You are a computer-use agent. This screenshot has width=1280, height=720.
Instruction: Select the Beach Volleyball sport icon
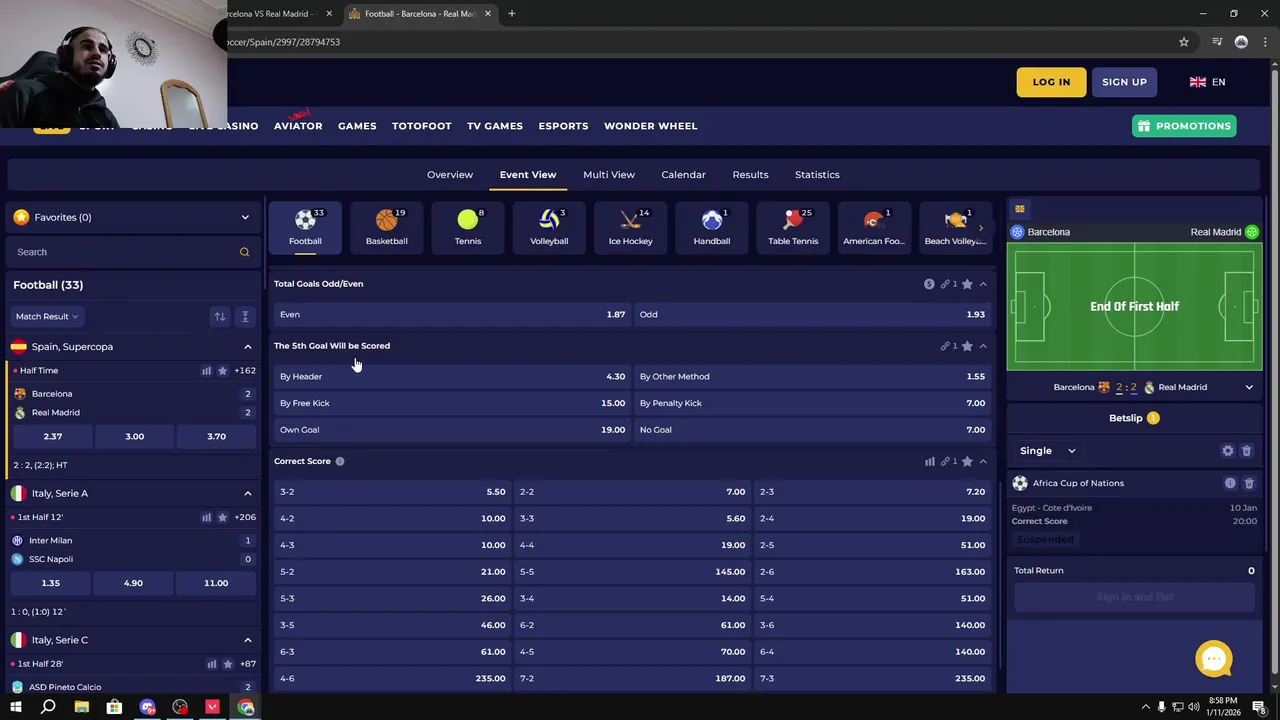click(955, 227)
